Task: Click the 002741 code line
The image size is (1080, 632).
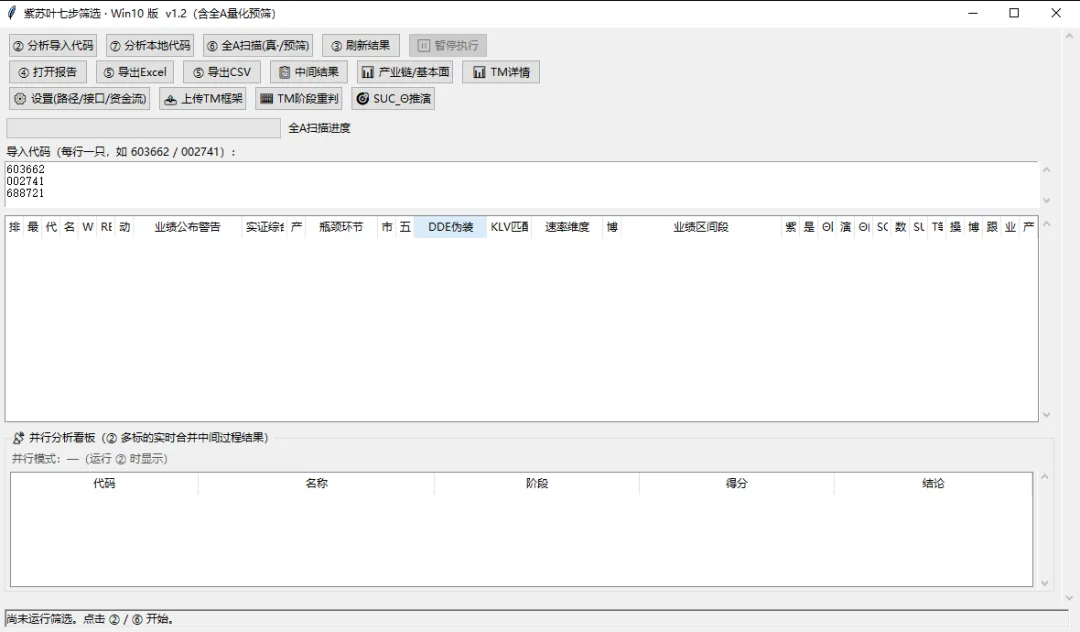Action: 25,181
